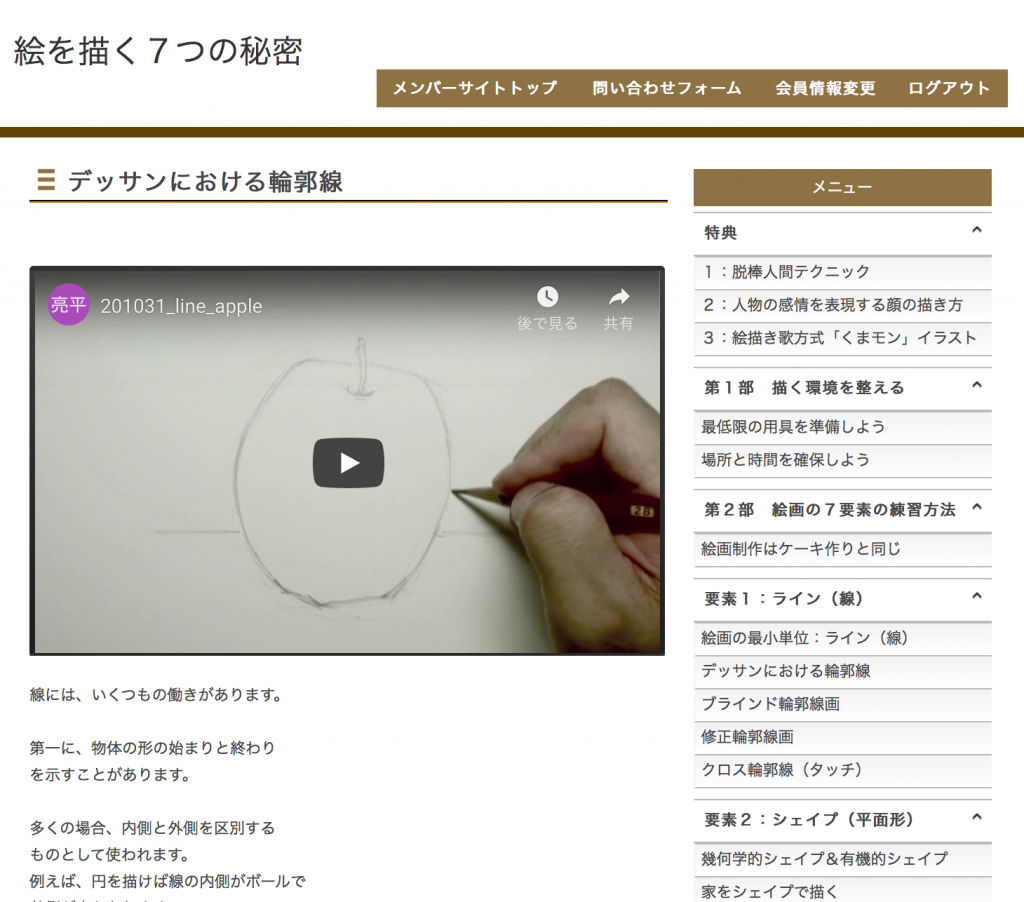1024x902 pixels.
Task: Click the list icon beside デッサンにおける輪郭線 heading
Action: click(x=46, y=180)
